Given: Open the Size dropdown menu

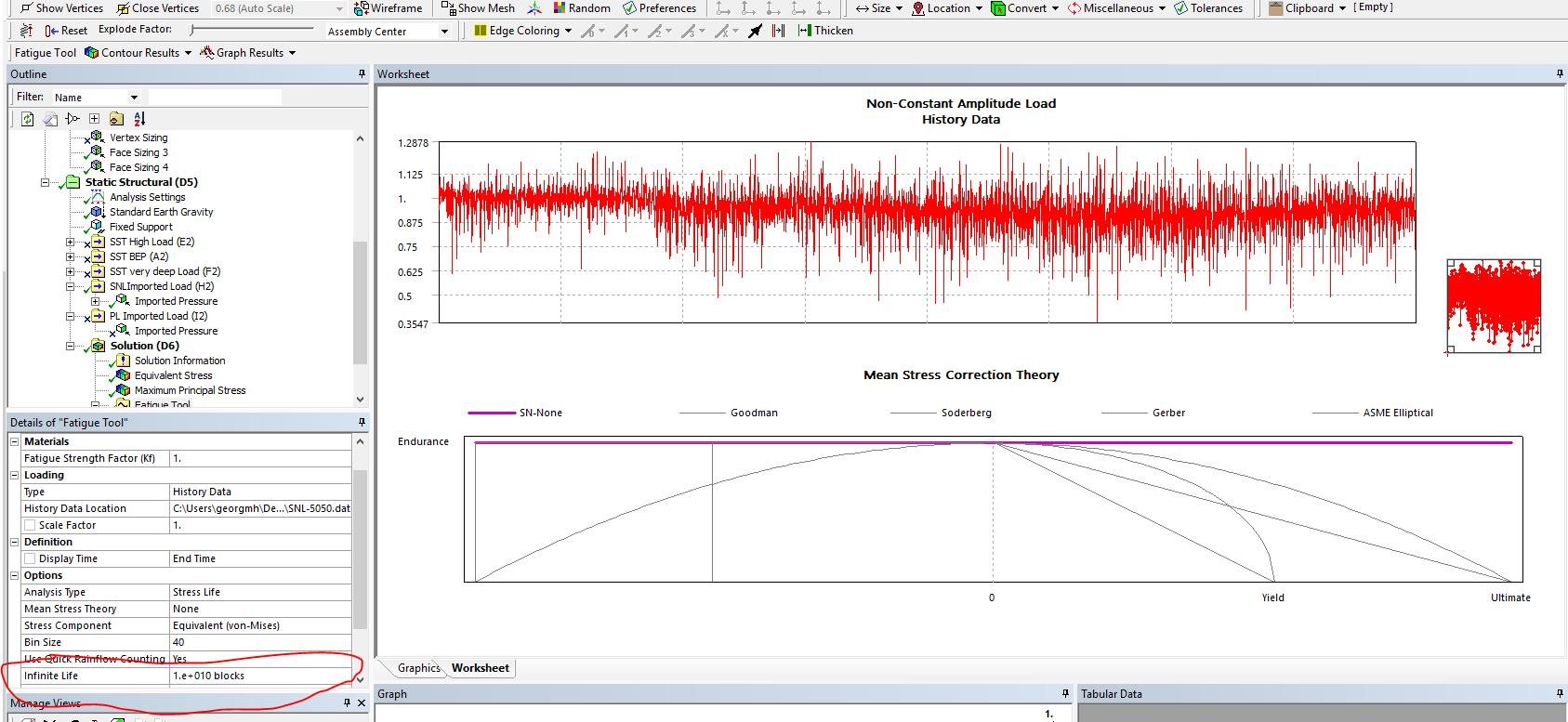Looking at the screenshot, I should coord(879,8).
